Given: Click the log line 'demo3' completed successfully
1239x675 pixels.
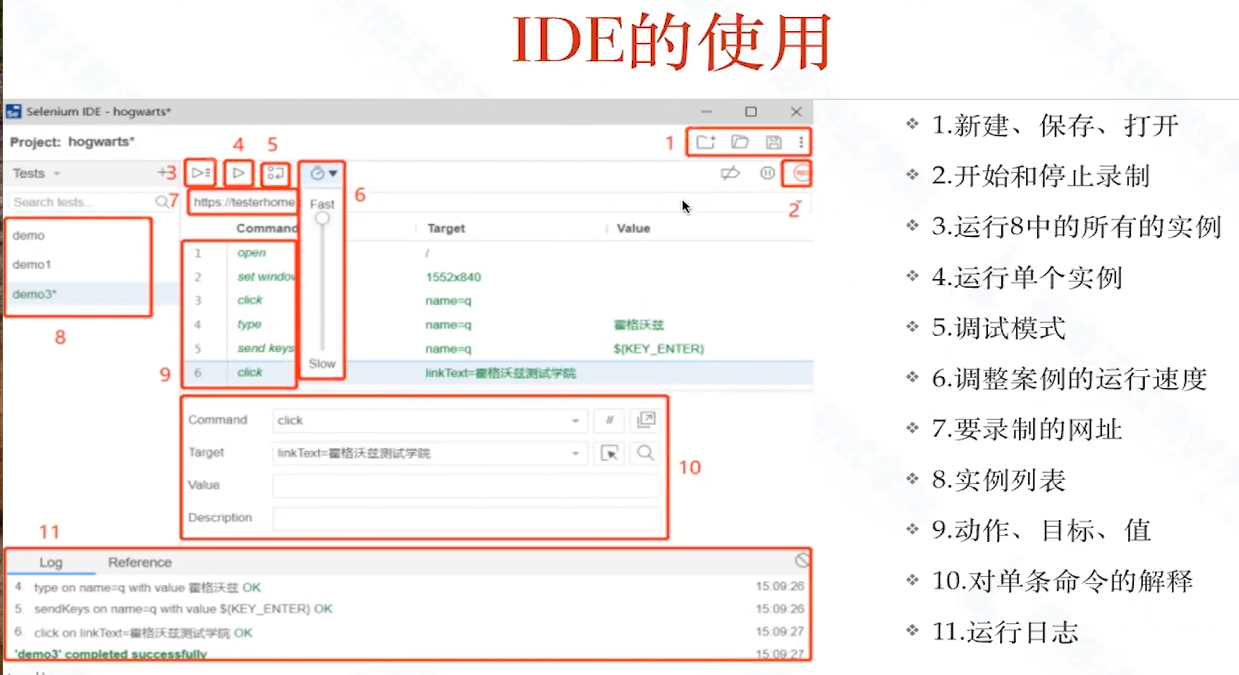Looking at the screenshot, I should coord(110,654).
